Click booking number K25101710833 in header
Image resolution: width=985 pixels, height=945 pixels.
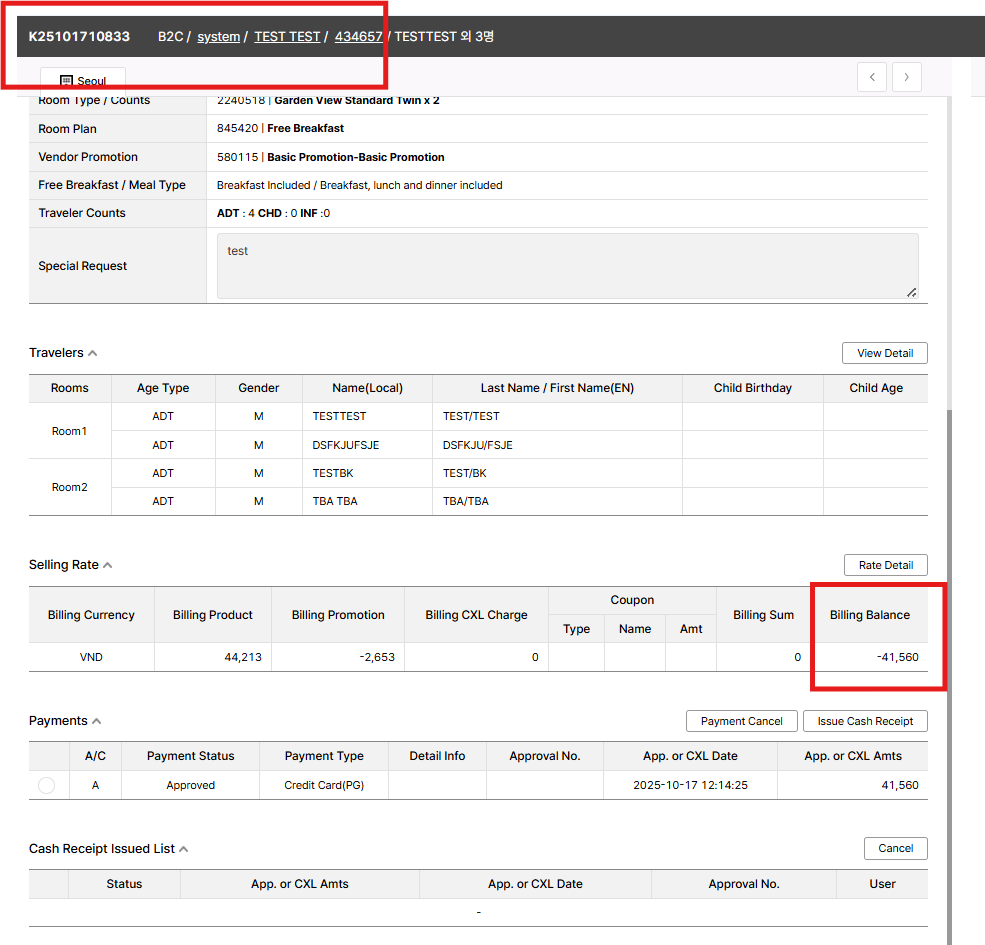[79, 37]
